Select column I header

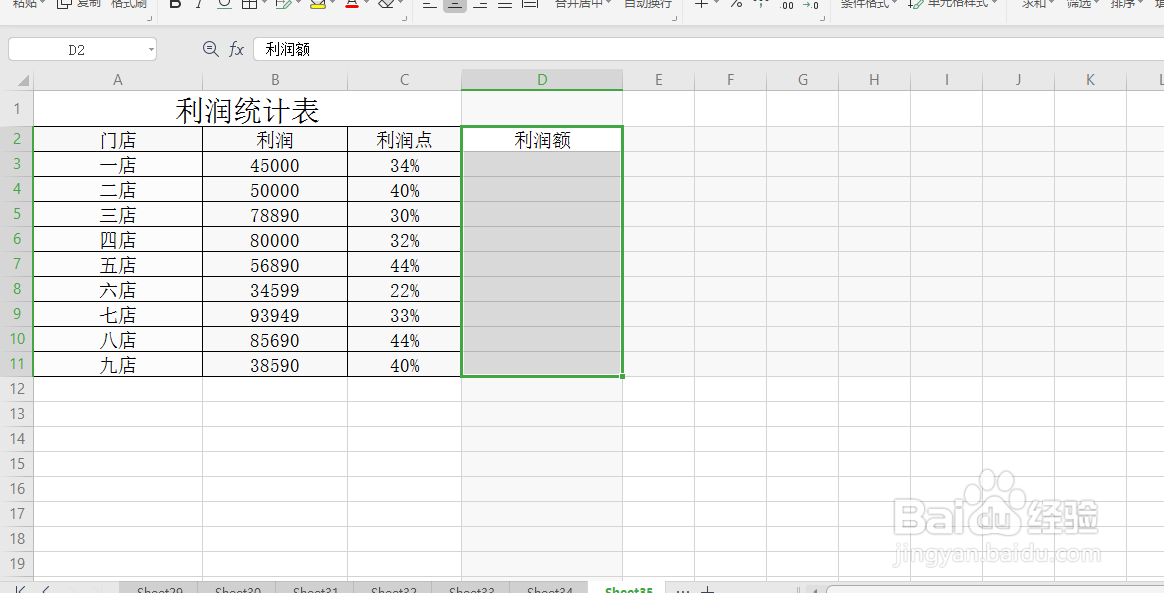(946, 79)
